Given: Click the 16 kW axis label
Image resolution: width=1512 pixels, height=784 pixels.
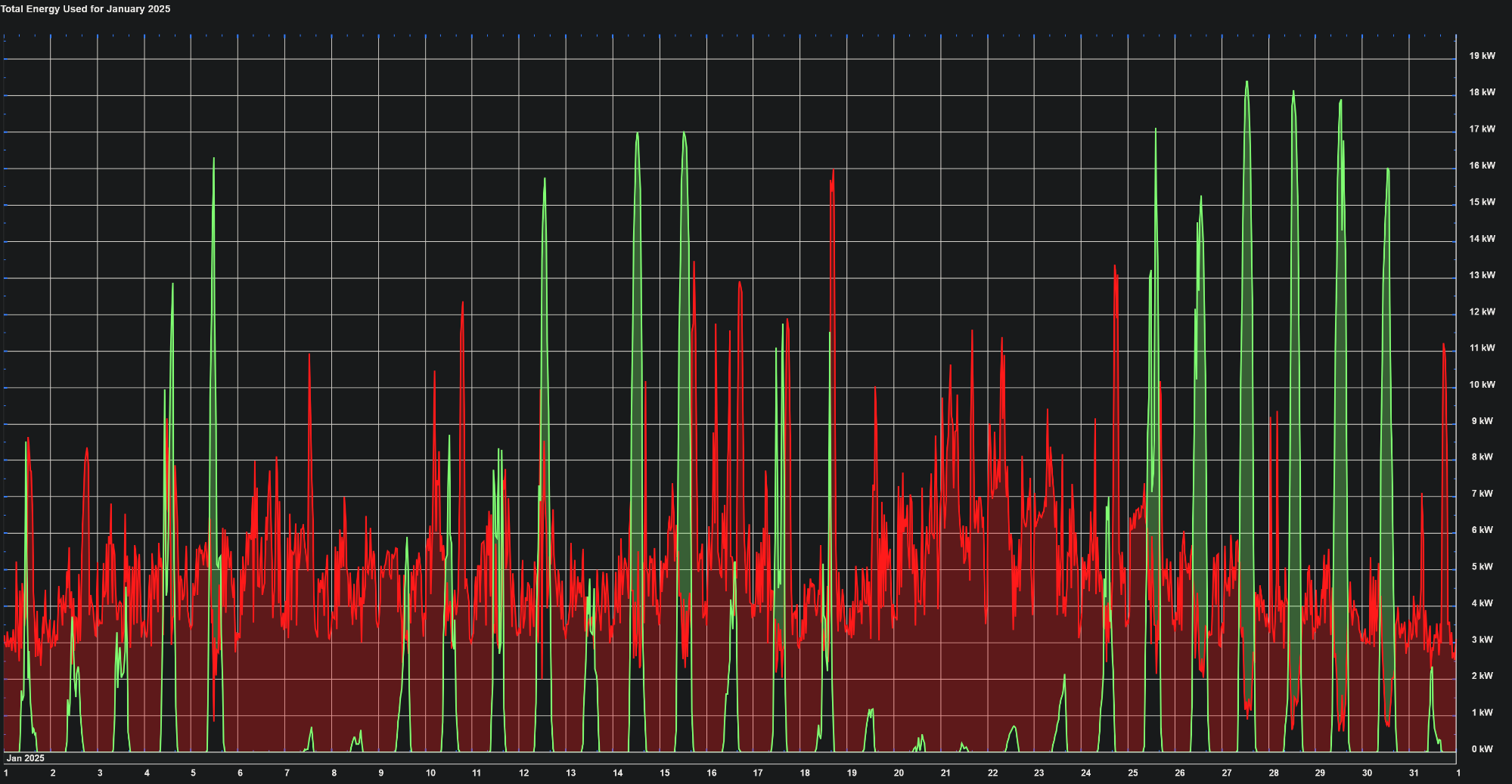Looking at the screenshot, I should click(1482, 166).
